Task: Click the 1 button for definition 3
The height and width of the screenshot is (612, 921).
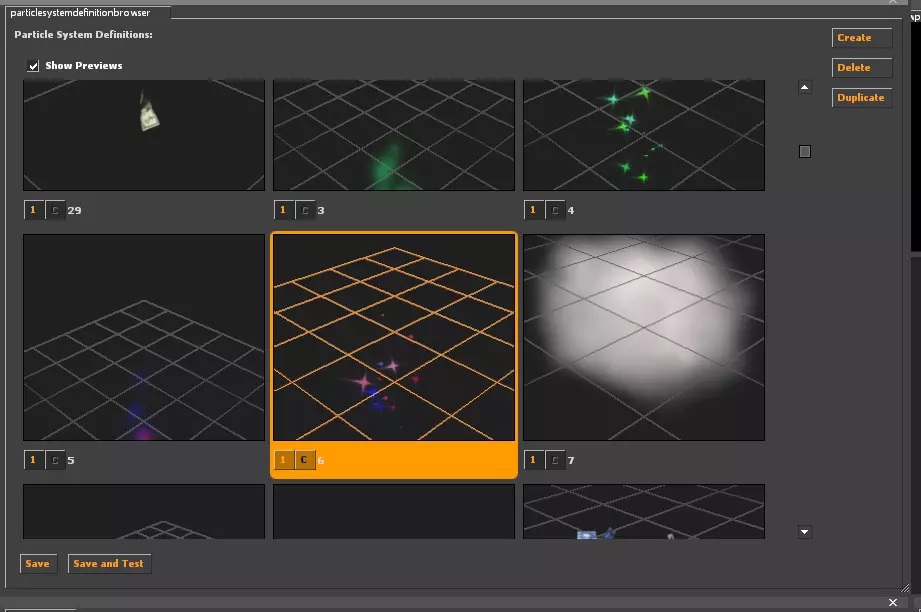Action: click(284, 210)
